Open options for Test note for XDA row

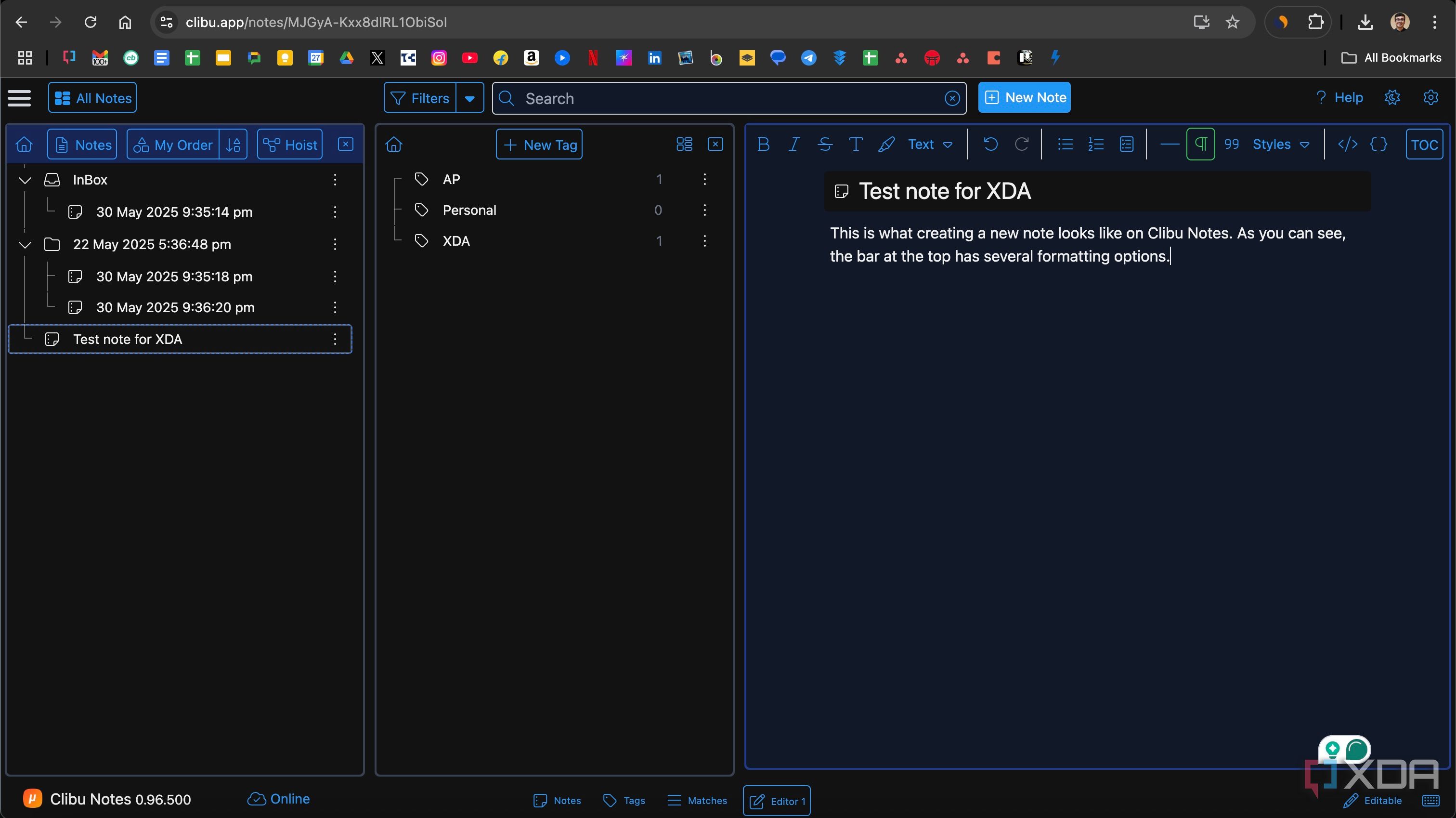[x=335, y=340]
